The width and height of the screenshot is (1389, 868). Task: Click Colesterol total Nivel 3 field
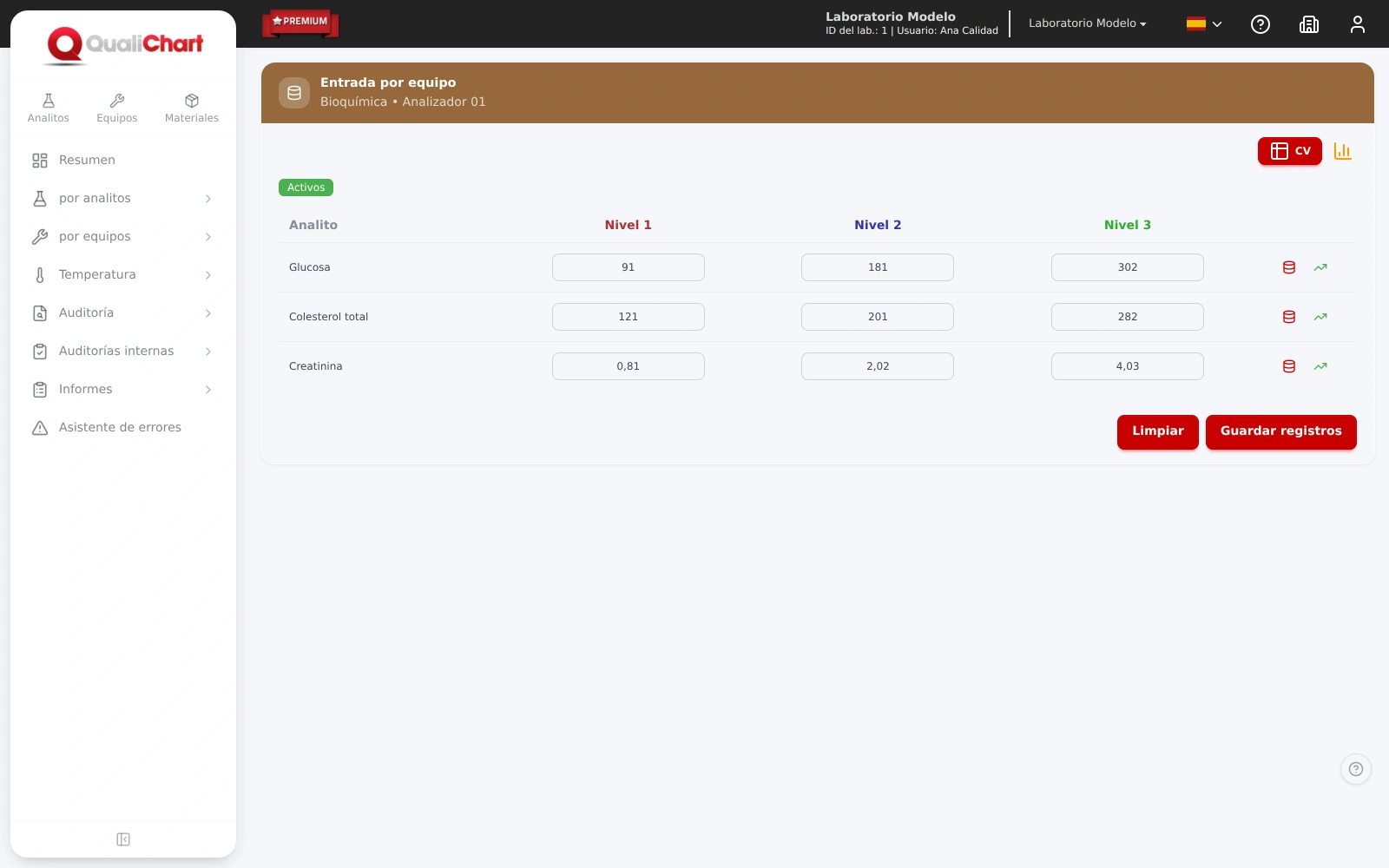pyautogui.click(x=1128, y=317)
